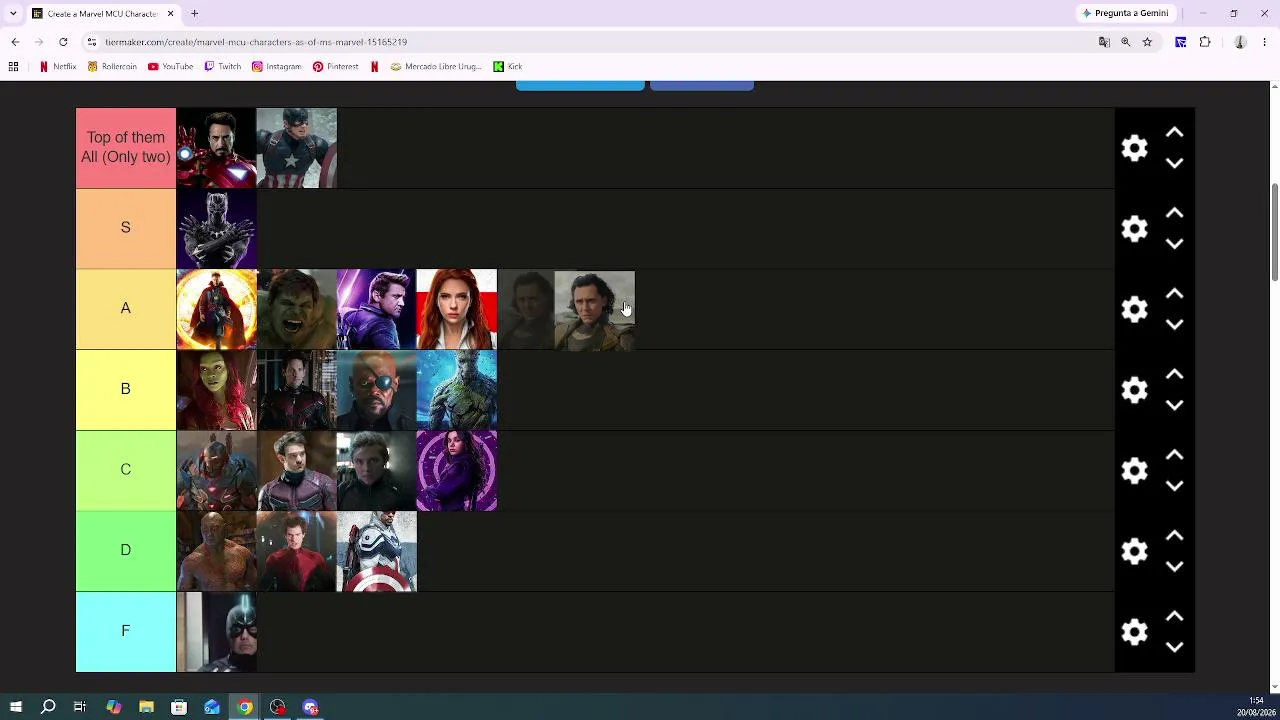
Task: Move the D tier row up
Action: coord(1175,536)
